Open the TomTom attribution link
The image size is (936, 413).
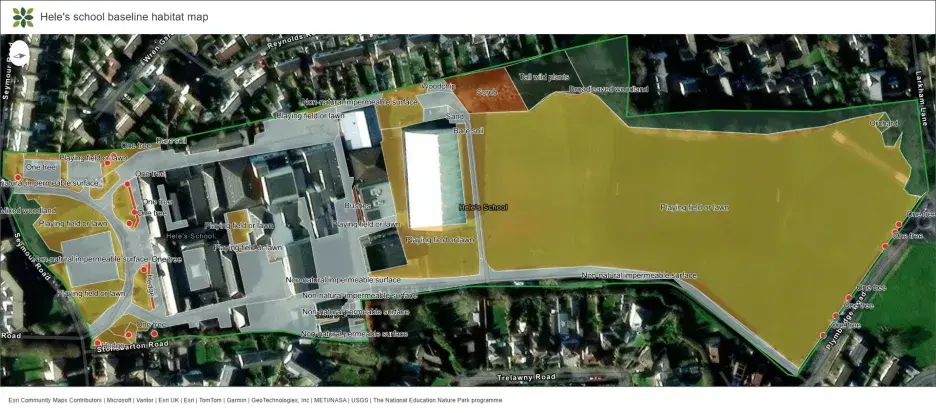[210, 400]
